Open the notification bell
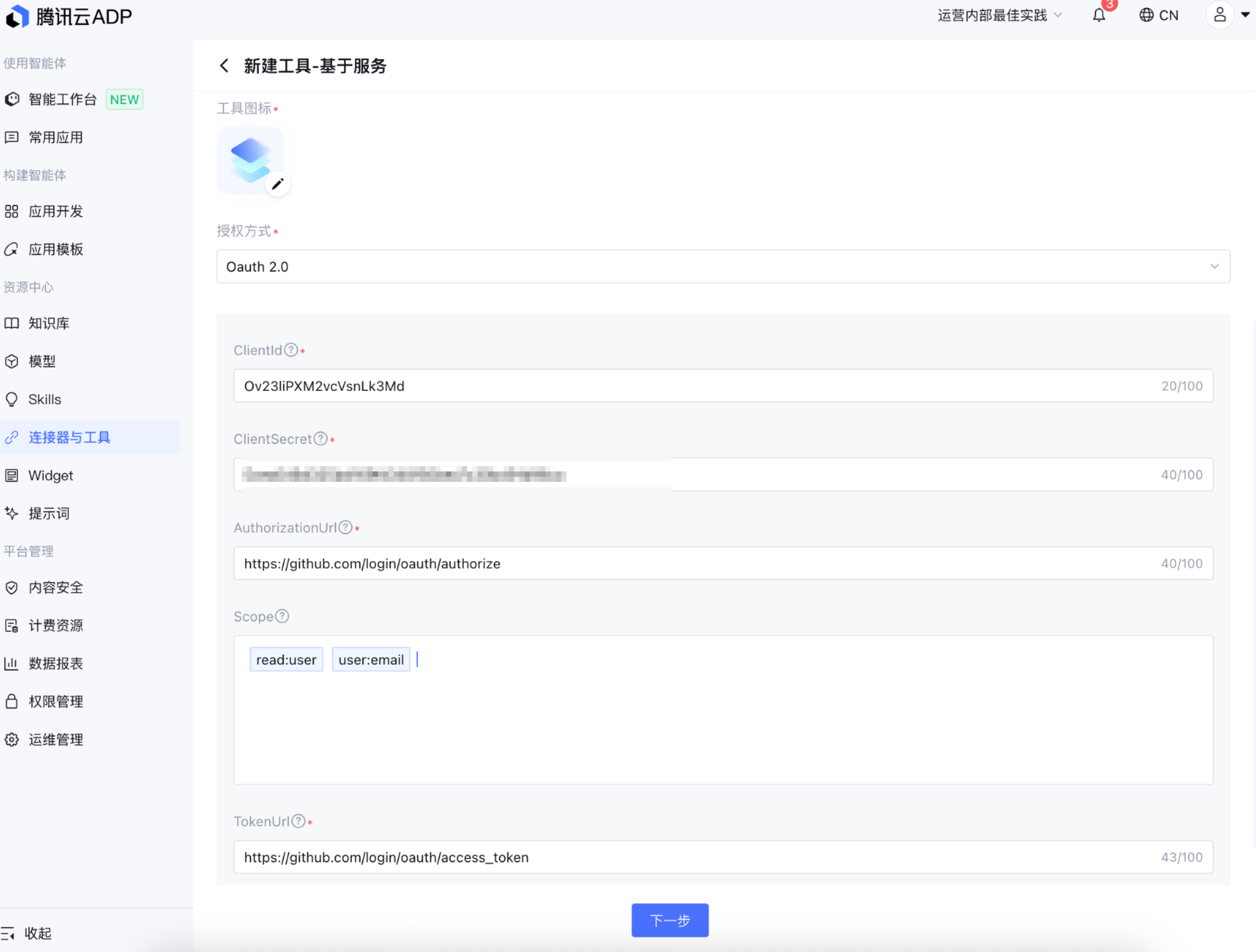1256x952 pixels. click(1099, 15)
